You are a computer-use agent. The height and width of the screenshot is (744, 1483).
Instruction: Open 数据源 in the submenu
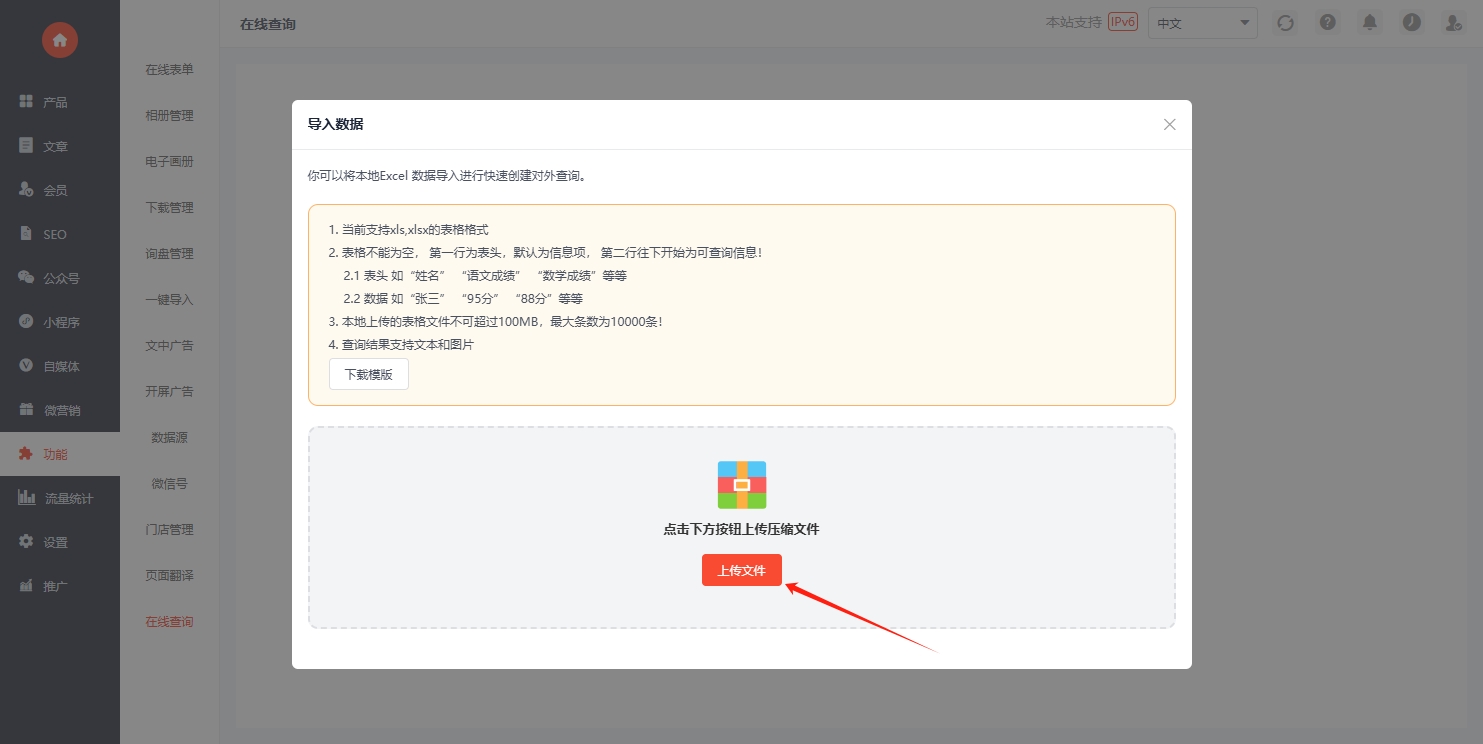(169, 438)
